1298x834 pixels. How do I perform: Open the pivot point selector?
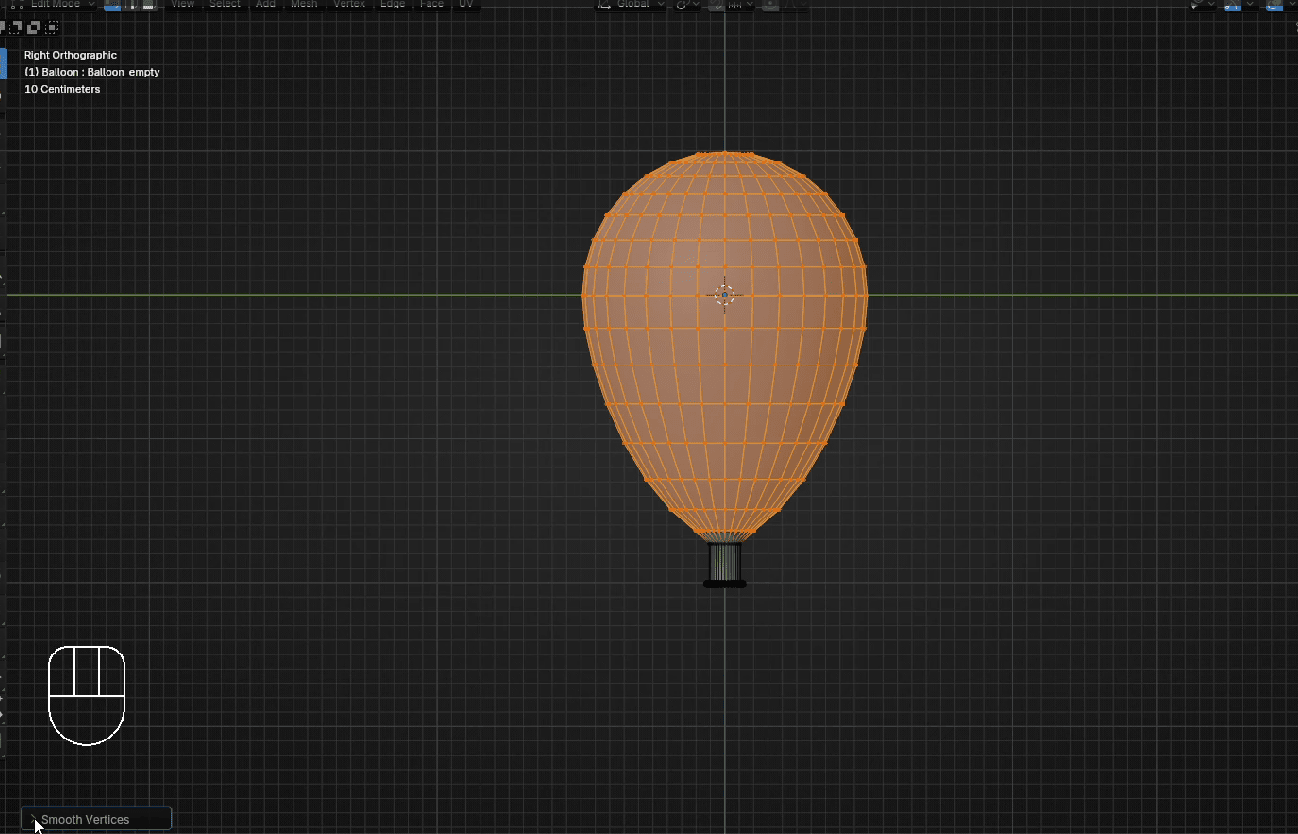click(x=686, y=5)
